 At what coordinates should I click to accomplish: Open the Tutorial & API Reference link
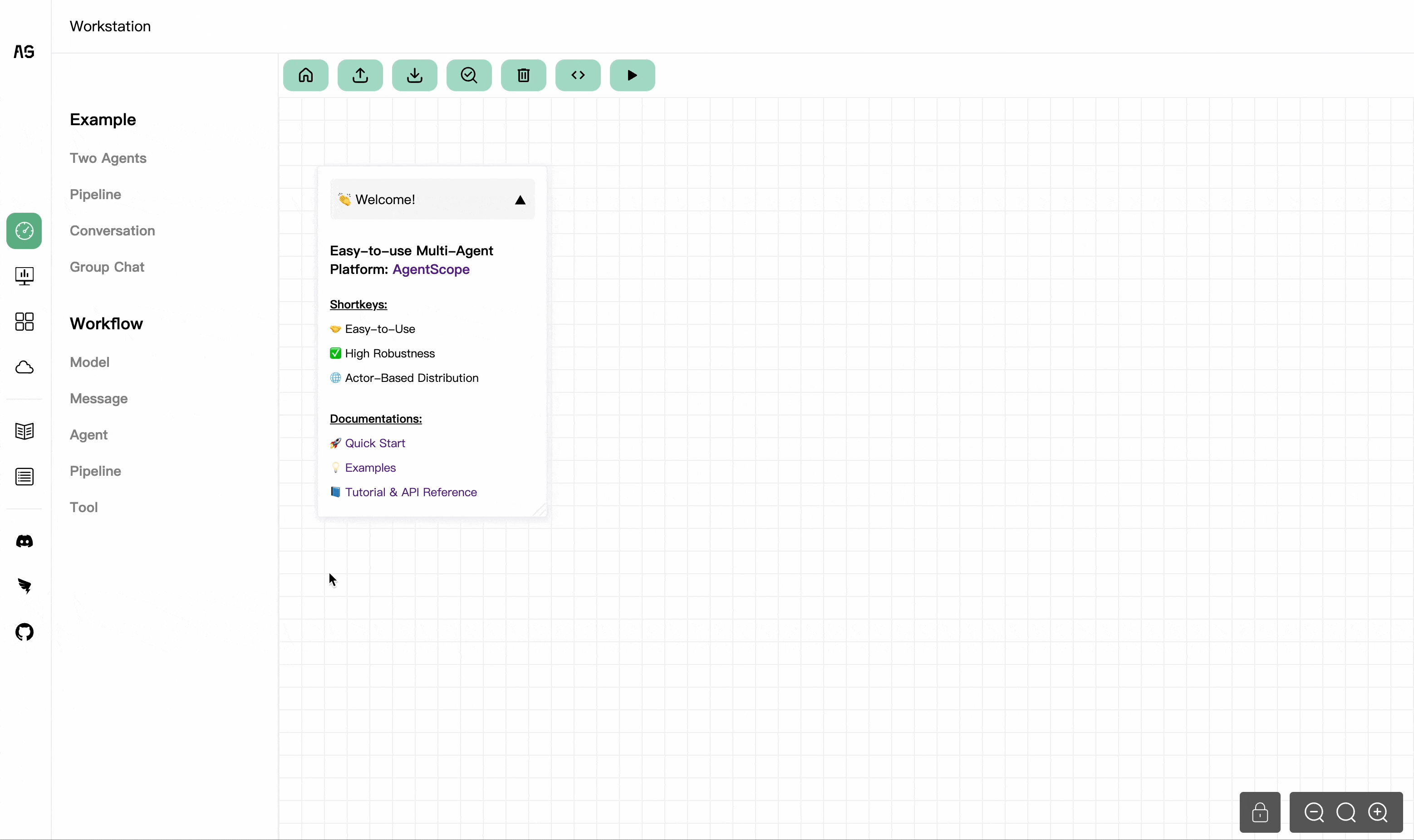pyautogui.click(x=410, y=492)
